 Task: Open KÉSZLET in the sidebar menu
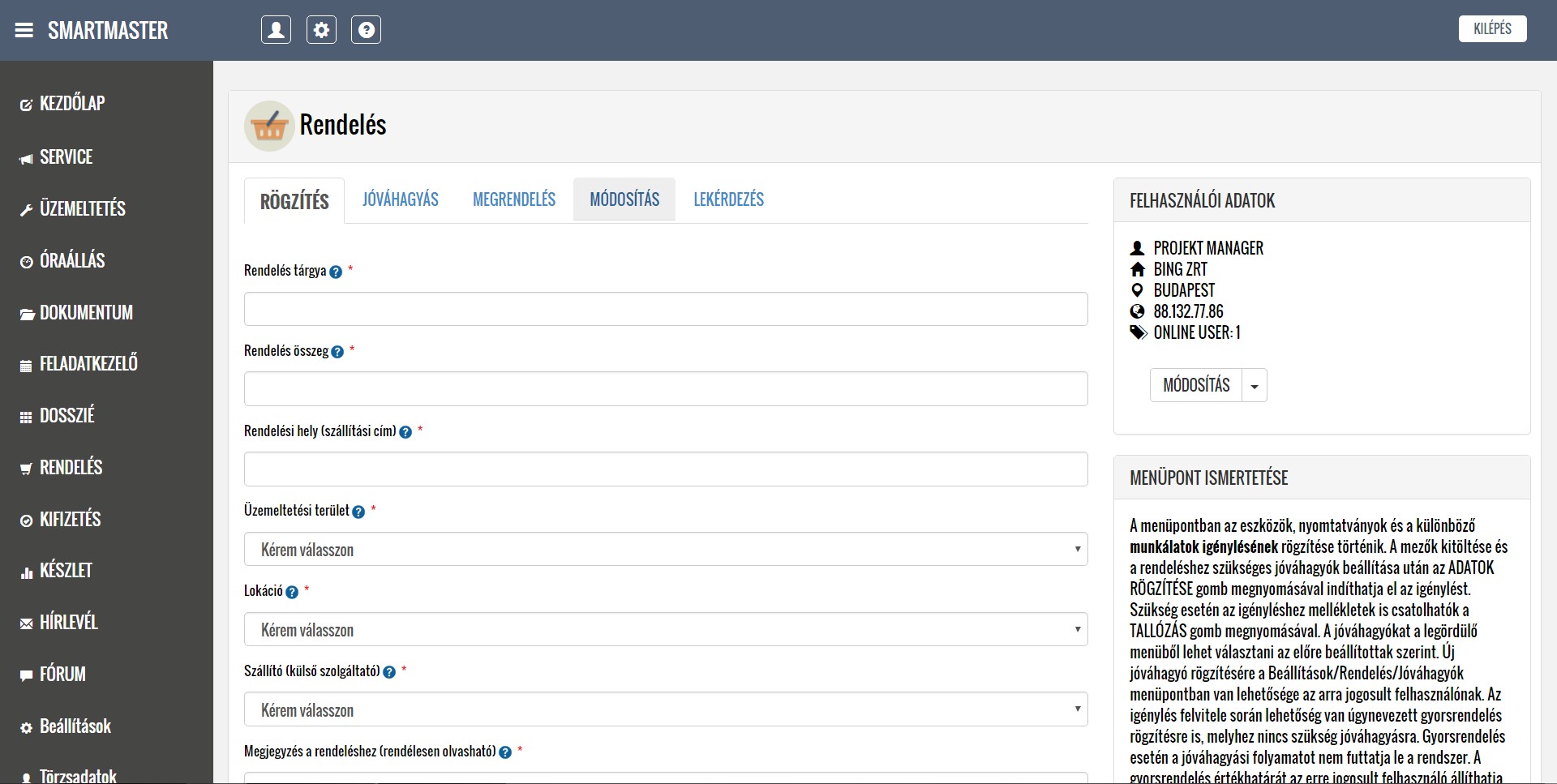[x=66, y=571]
